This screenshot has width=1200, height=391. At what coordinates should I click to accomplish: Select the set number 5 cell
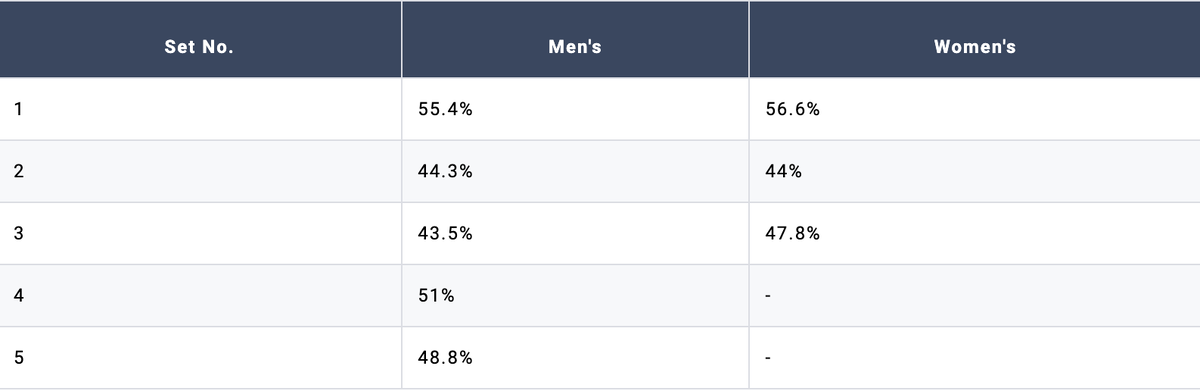[x=200, y=357]
